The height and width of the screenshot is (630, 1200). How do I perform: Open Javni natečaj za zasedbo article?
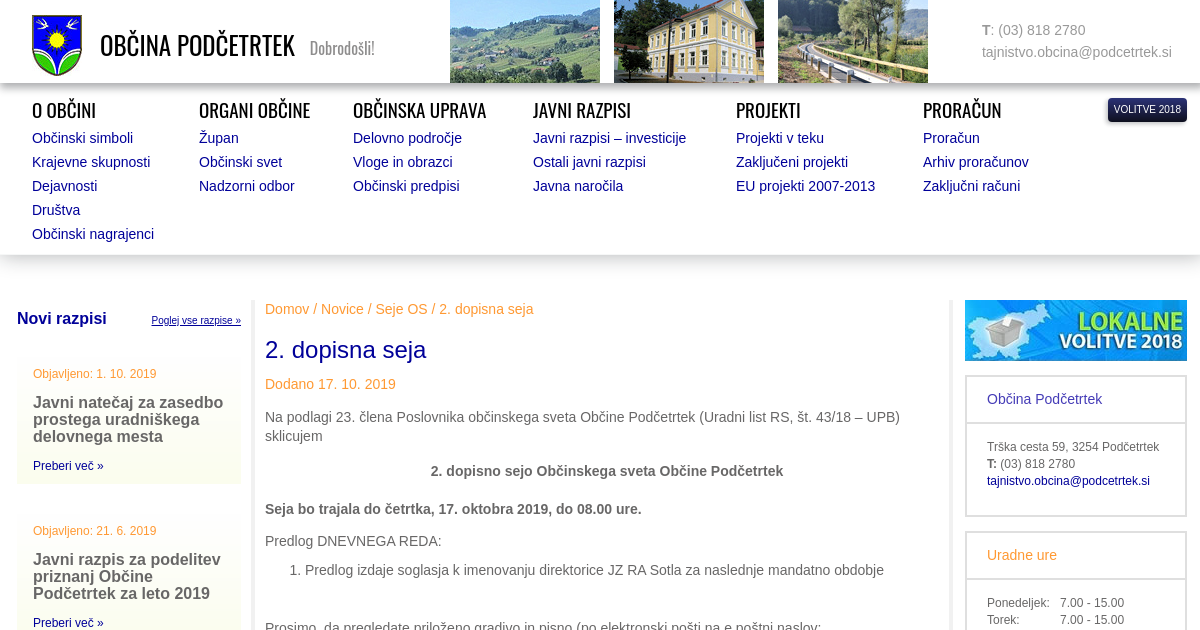tap(128, 419)
